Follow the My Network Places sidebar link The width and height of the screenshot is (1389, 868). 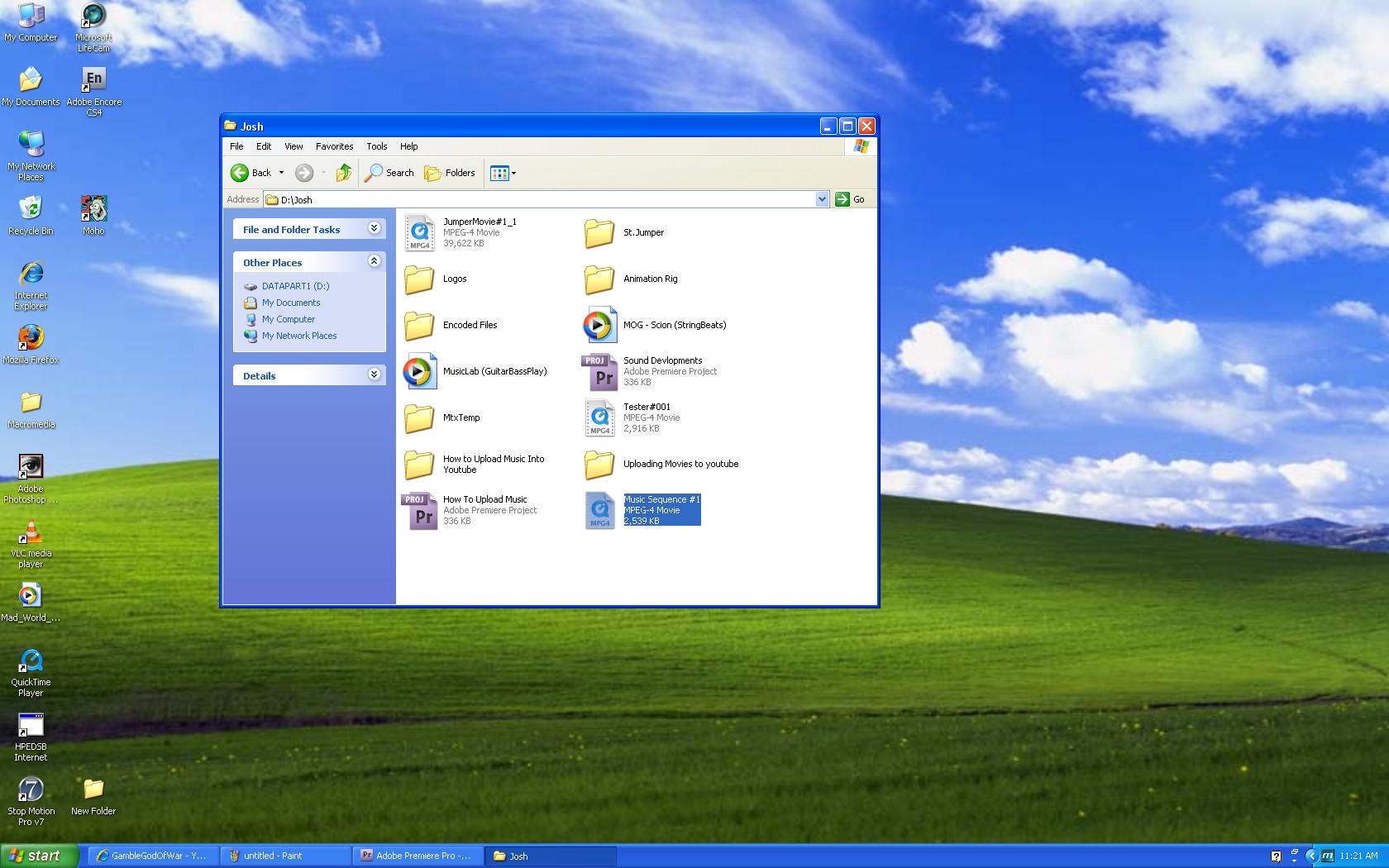click(x=299, y=336)
